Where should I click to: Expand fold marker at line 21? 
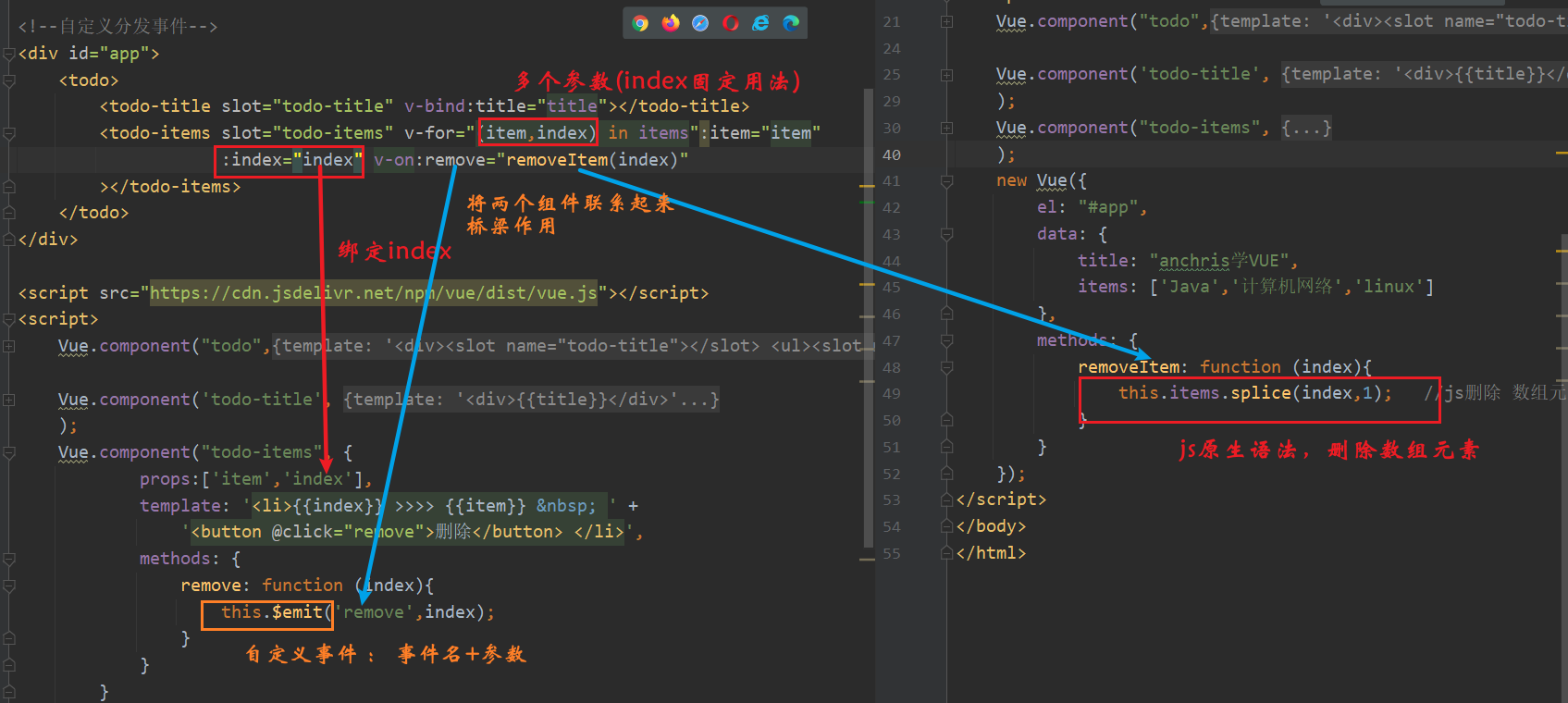[x=946, y=21]
